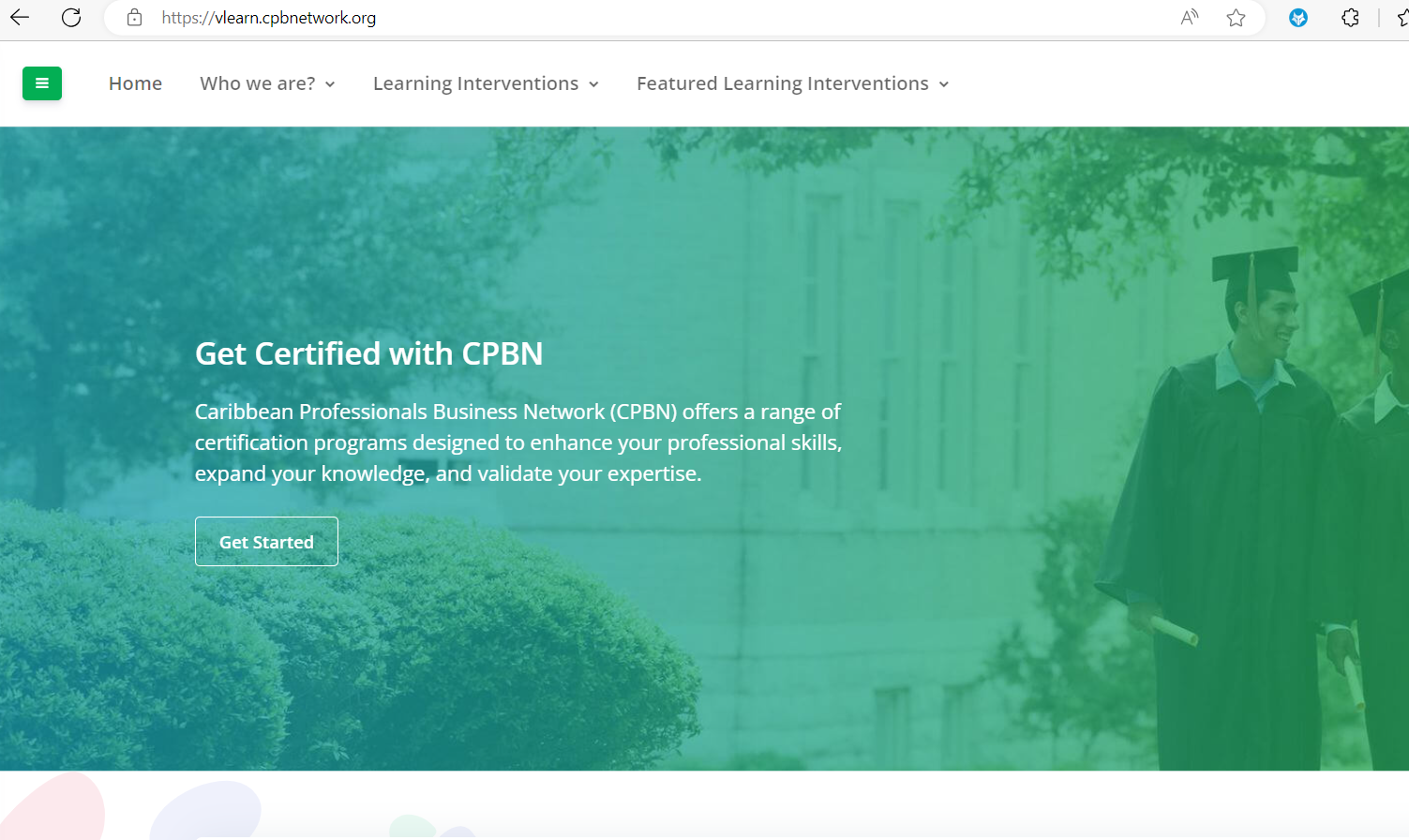The height and width of the screenshot is (840, 1409).
Task: Reload the page with the refresh icon
Action: [71, 18]
